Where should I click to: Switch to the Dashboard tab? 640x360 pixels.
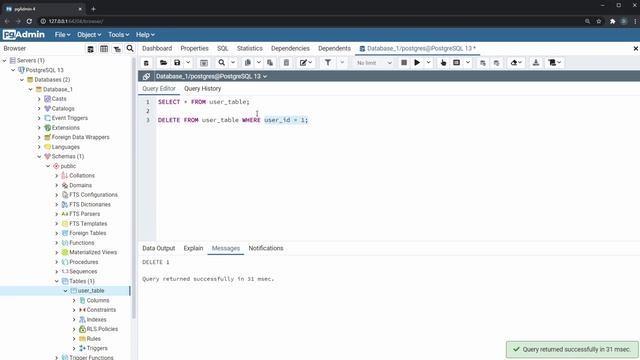(x=157, y=48)
